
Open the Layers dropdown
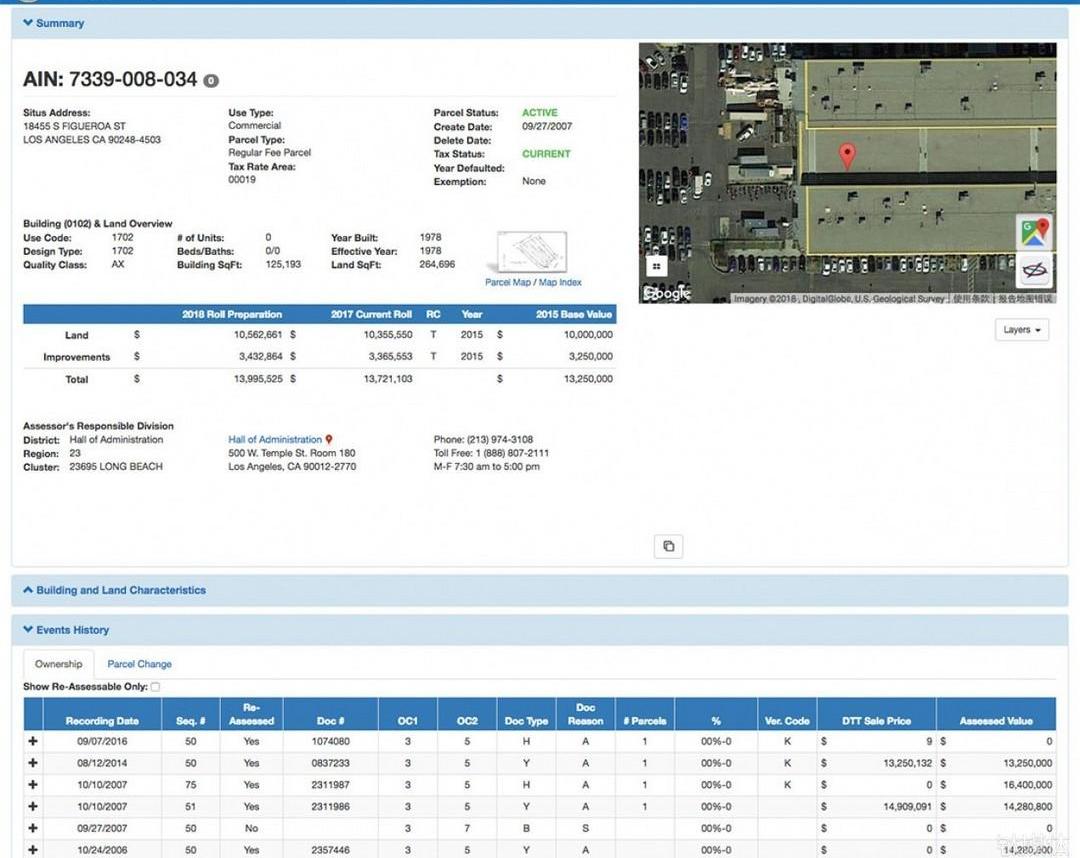coord(1022,330)
